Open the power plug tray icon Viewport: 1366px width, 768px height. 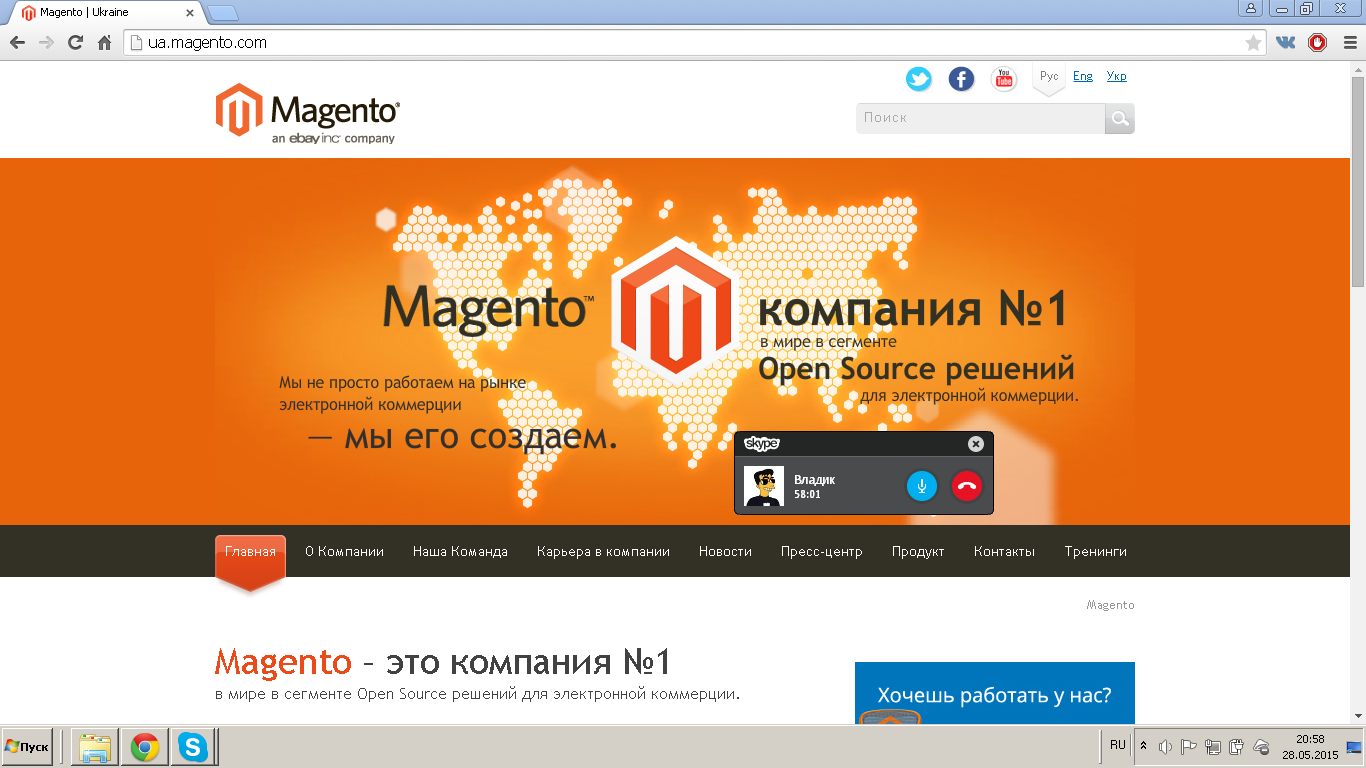tap(1236, 747)
